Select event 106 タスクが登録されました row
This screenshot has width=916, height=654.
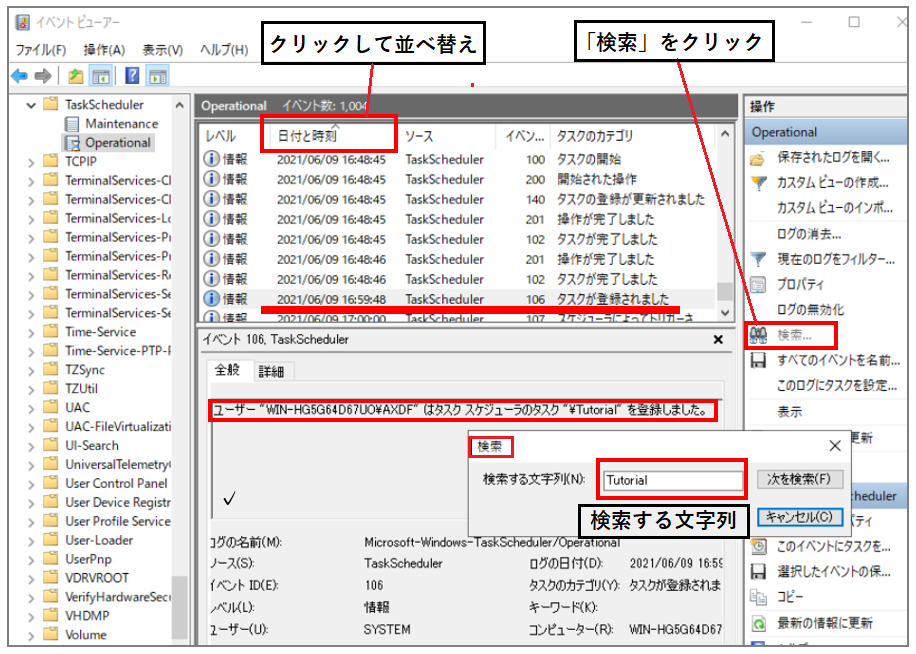459,299
